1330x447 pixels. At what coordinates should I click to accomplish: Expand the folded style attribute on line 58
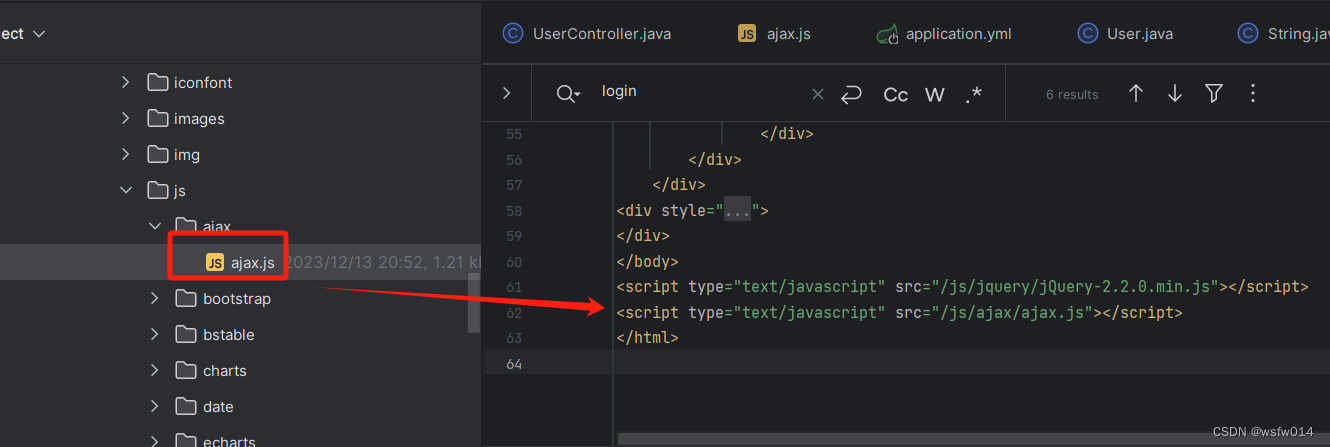[x=737, y=210]
